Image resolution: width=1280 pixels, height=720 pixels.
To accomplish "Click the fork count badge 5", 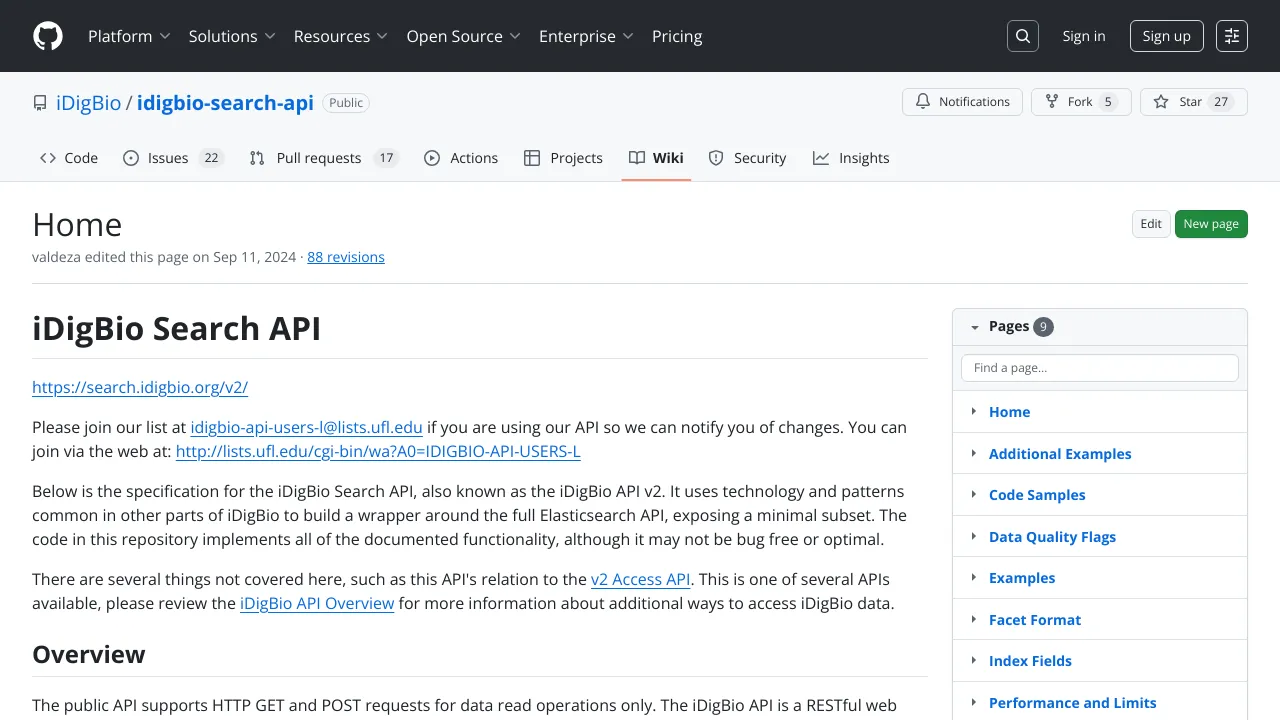I will pos(1108,102).
